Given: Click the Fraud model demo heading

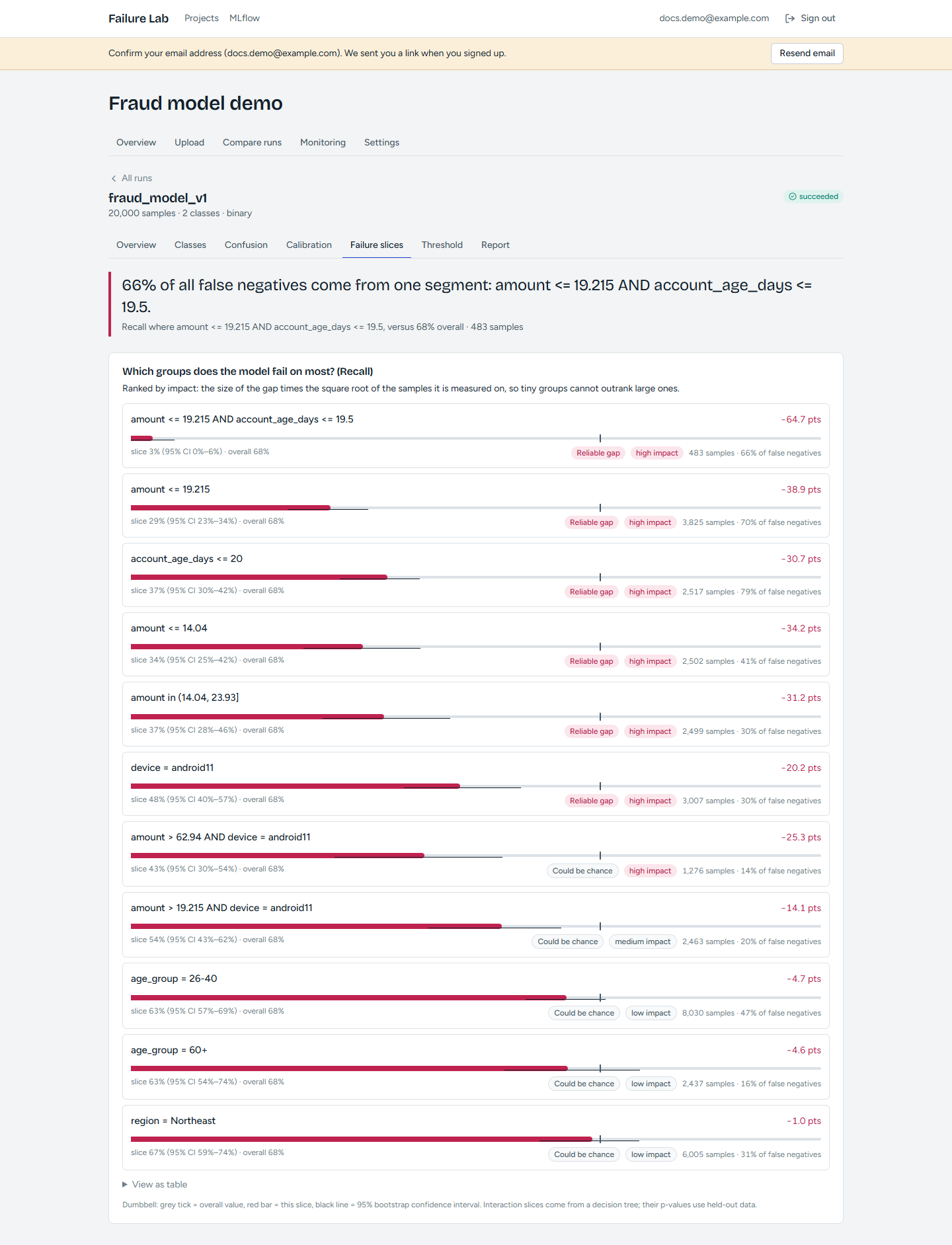Looking at the screenshot, I should tap(196, 104).
